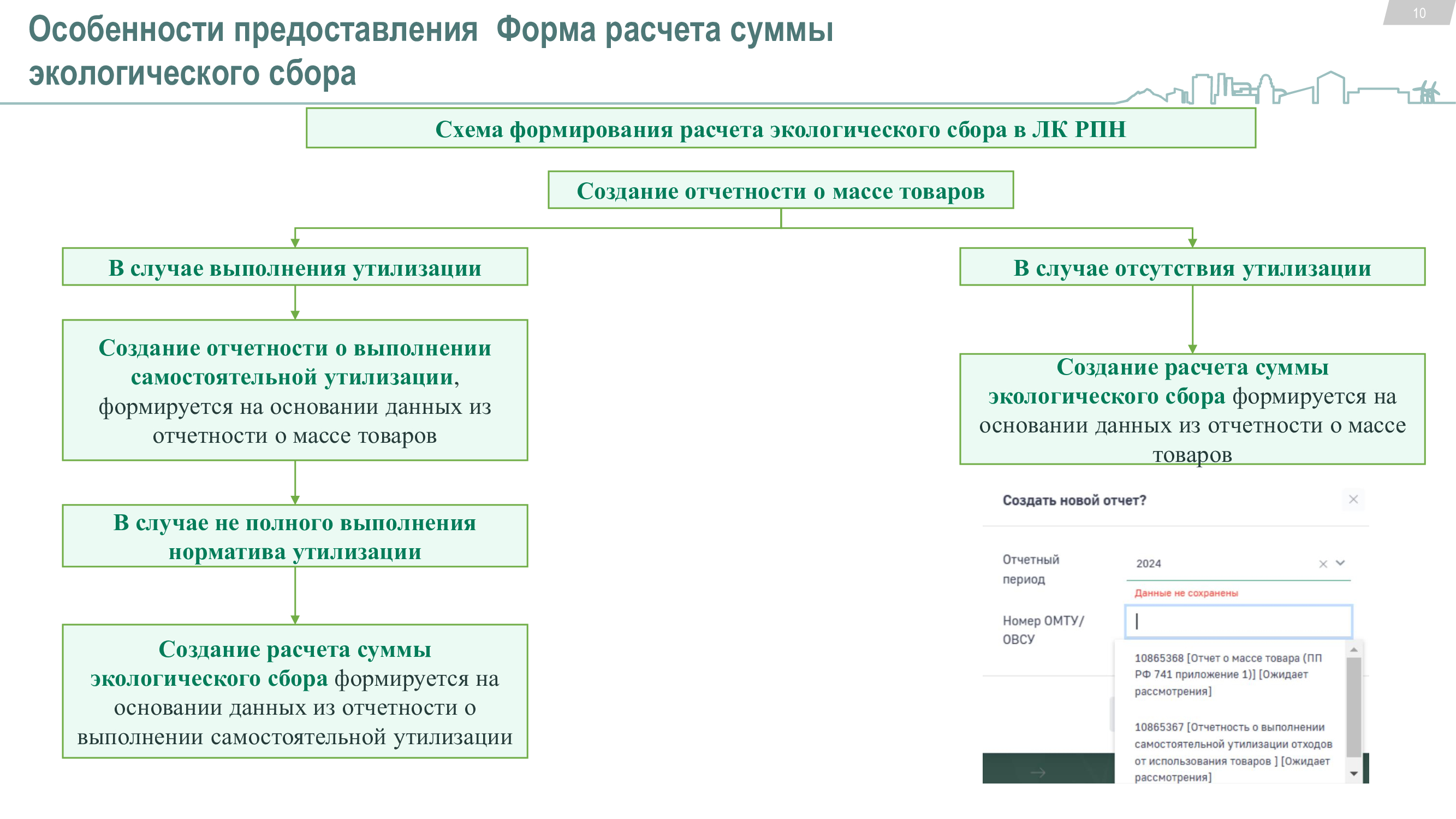Click the dropdown list scroll-down arrow
Viewport: 1456px width, 819px height.
(x=1353, y=773)
